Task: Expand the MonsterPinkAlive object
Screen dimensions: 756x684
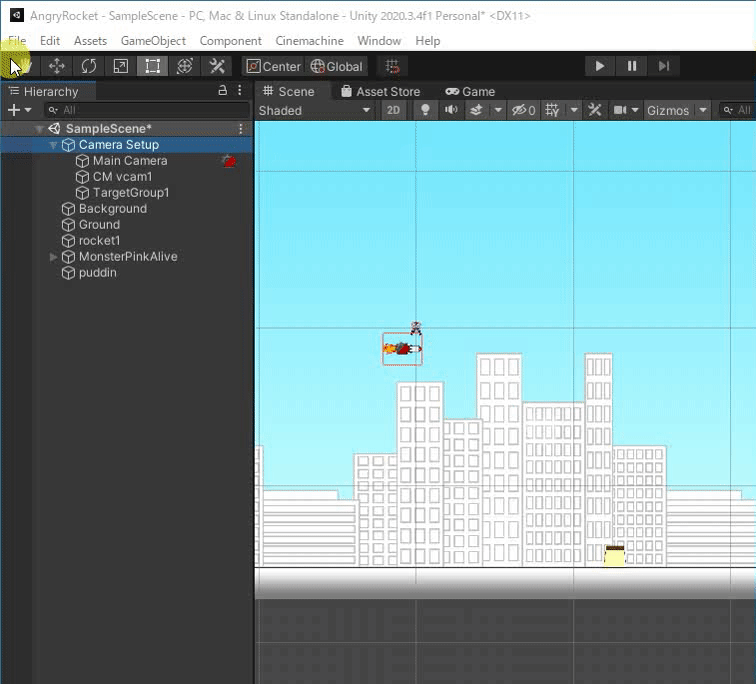Action: click(x=53, y=257)
